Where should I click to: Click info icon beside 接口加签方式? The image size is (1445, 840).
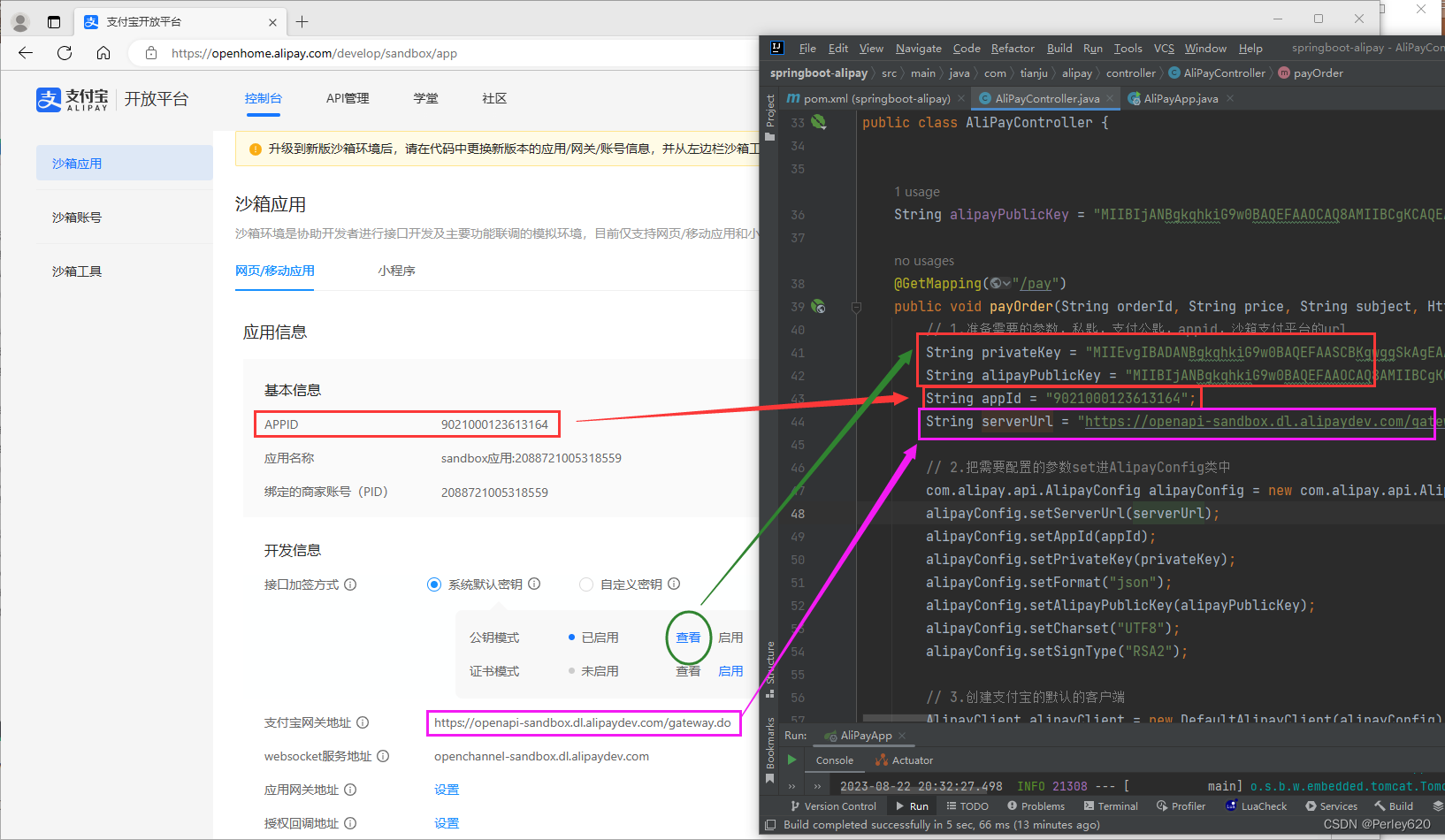(x=350, y=584)
